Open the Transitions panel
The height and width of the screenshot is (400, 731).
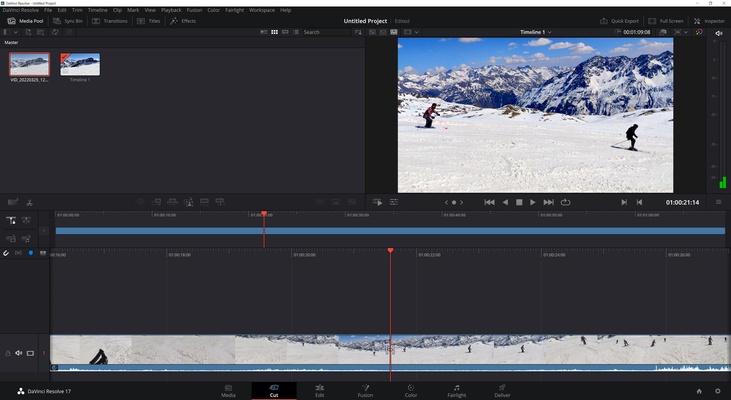tap(110, 21)
